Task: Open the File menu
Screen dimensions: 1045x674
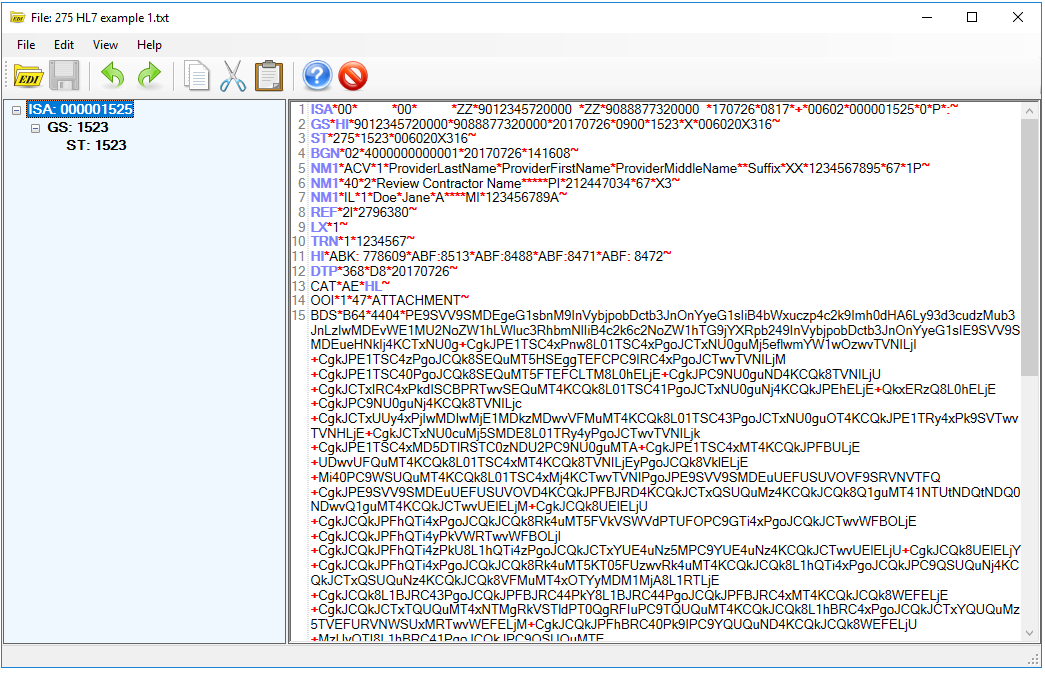Action: [25, 45]
